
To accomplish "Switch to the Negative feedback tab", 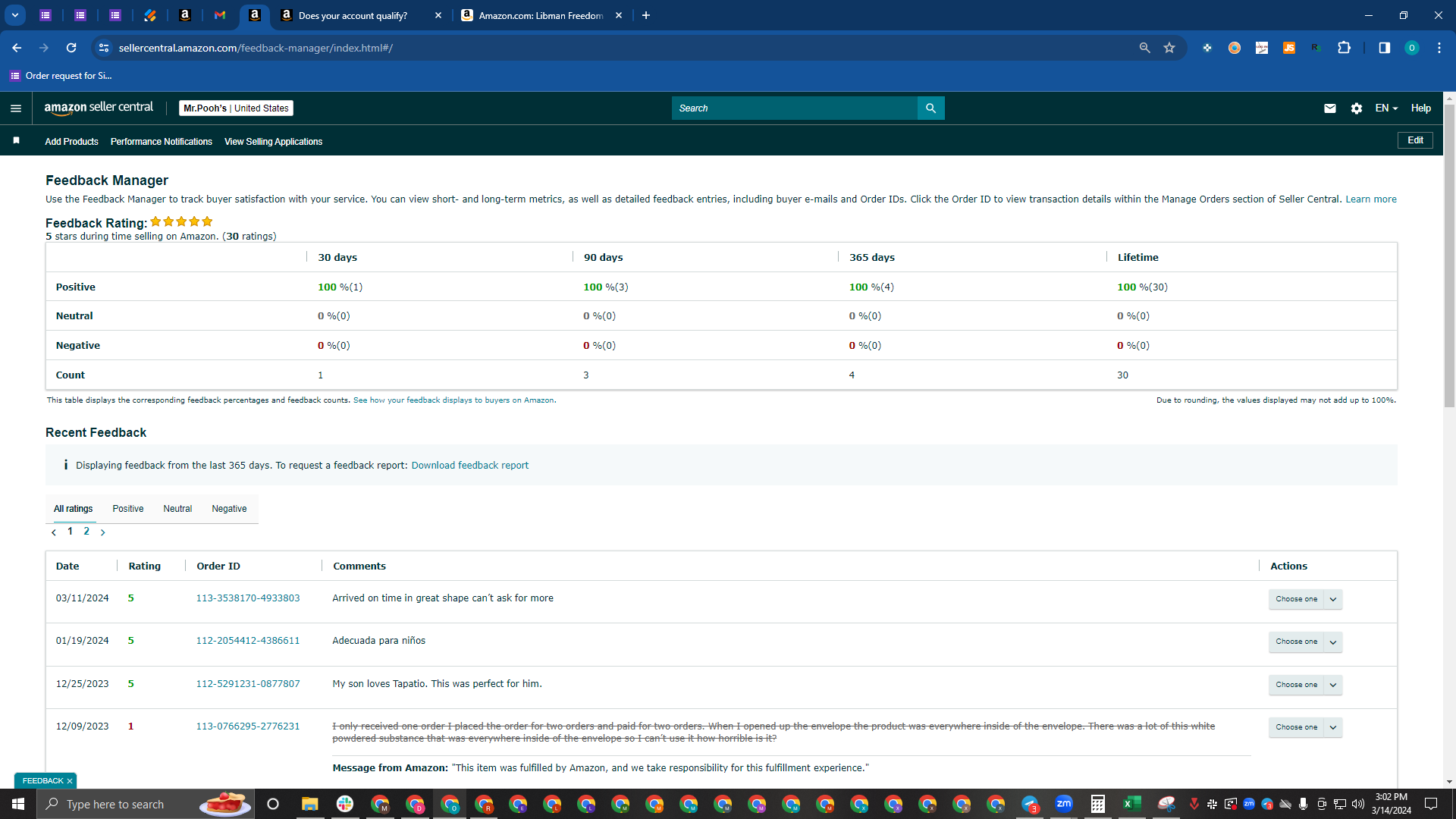I will (229, 509).
